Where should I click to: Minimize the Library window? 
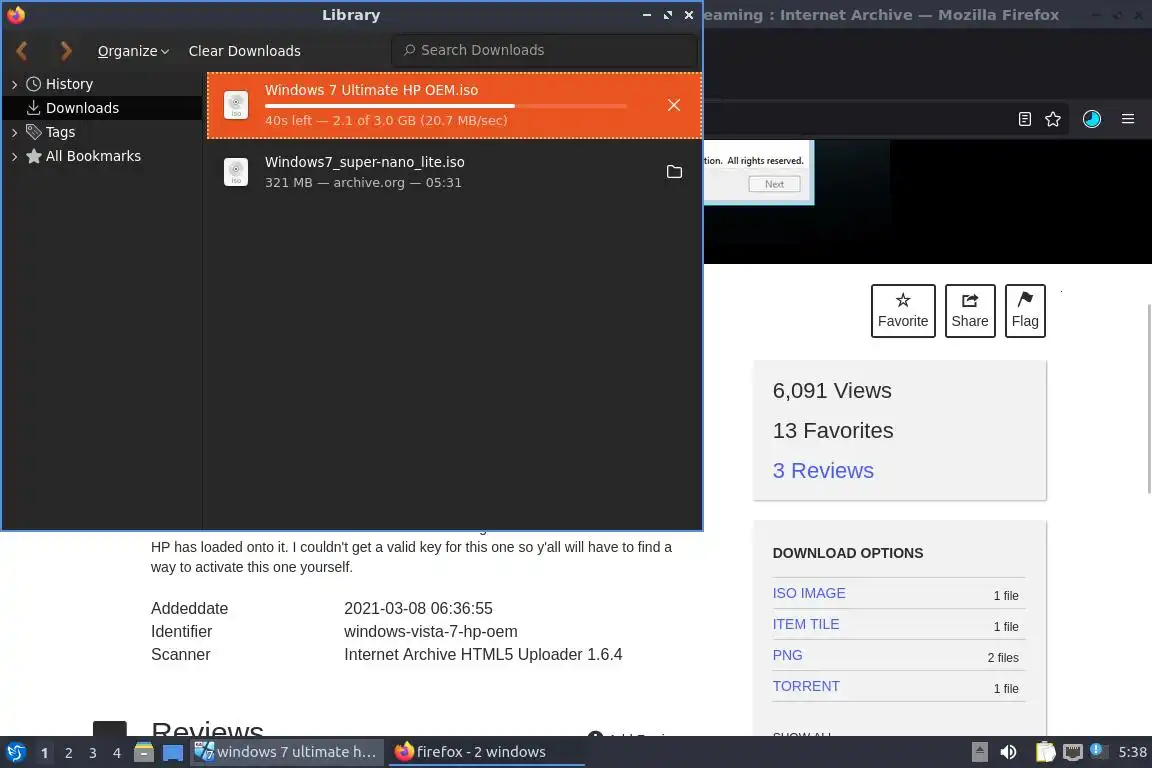(647, 15)
